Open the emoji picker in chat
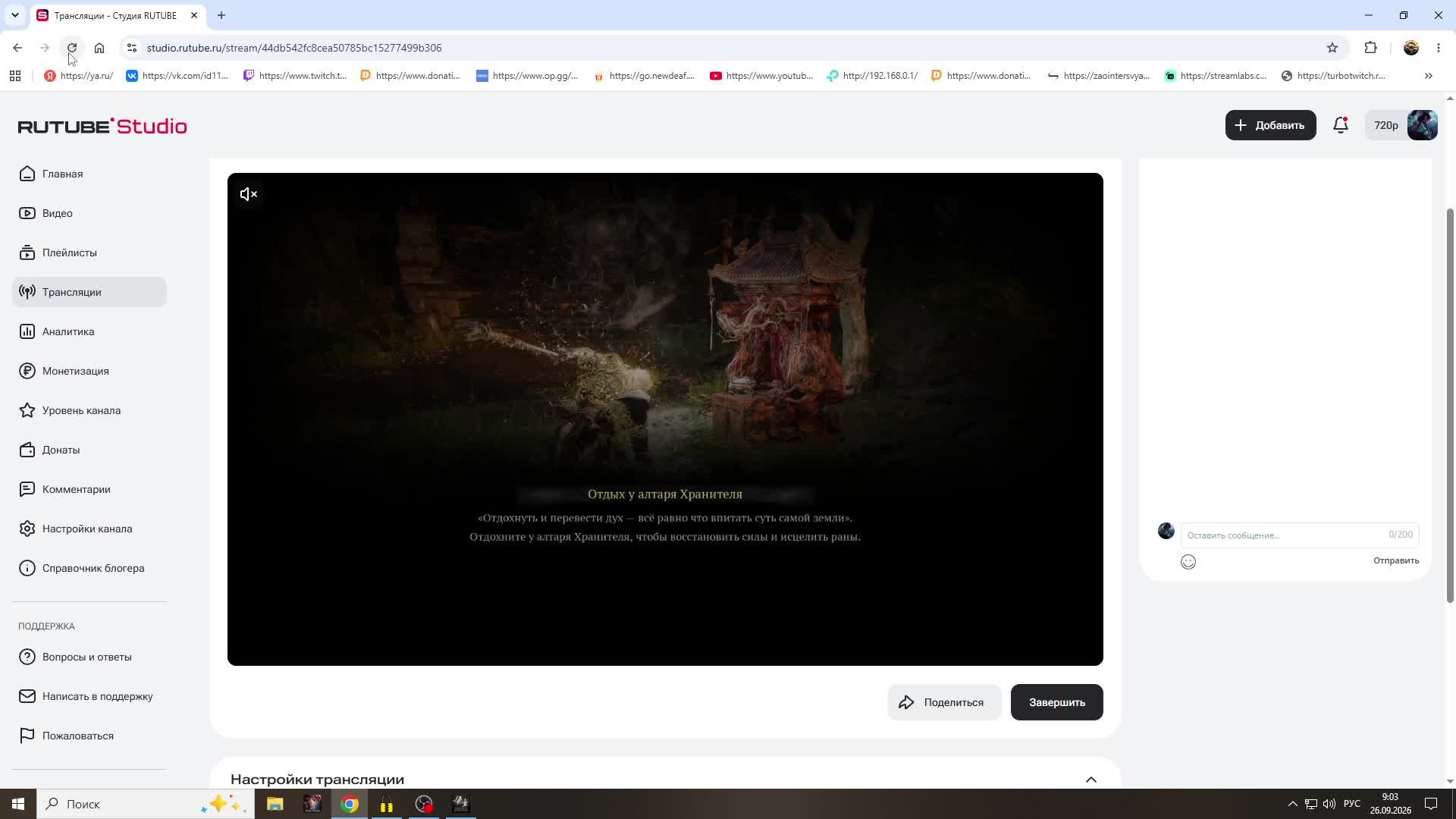The height and width of the screenshot is (819, 1456). point(1188,562)
